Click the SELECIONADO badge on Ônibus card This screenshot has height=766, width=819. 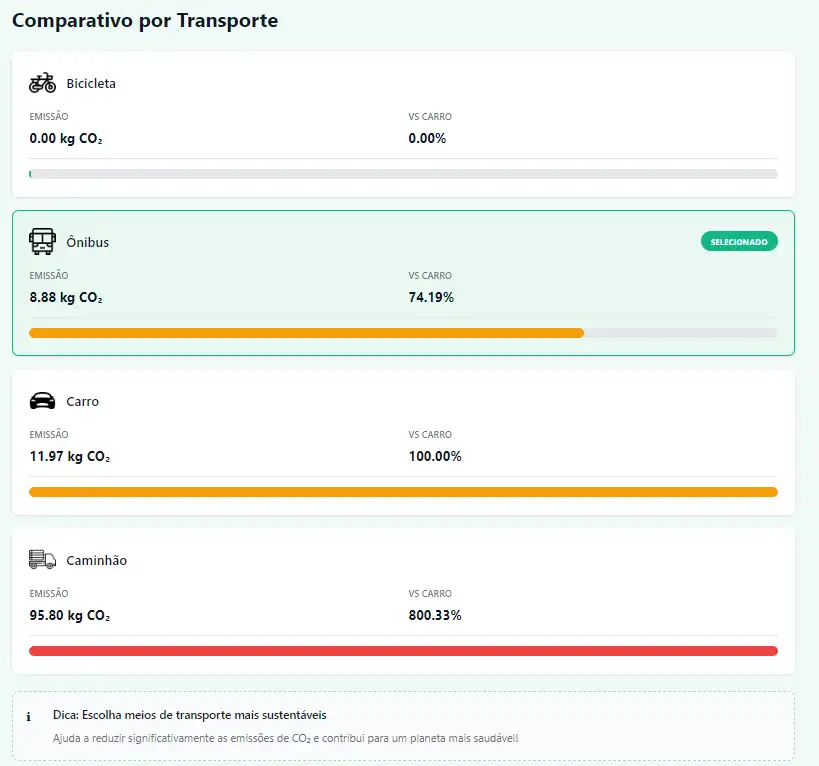(739, 242)
